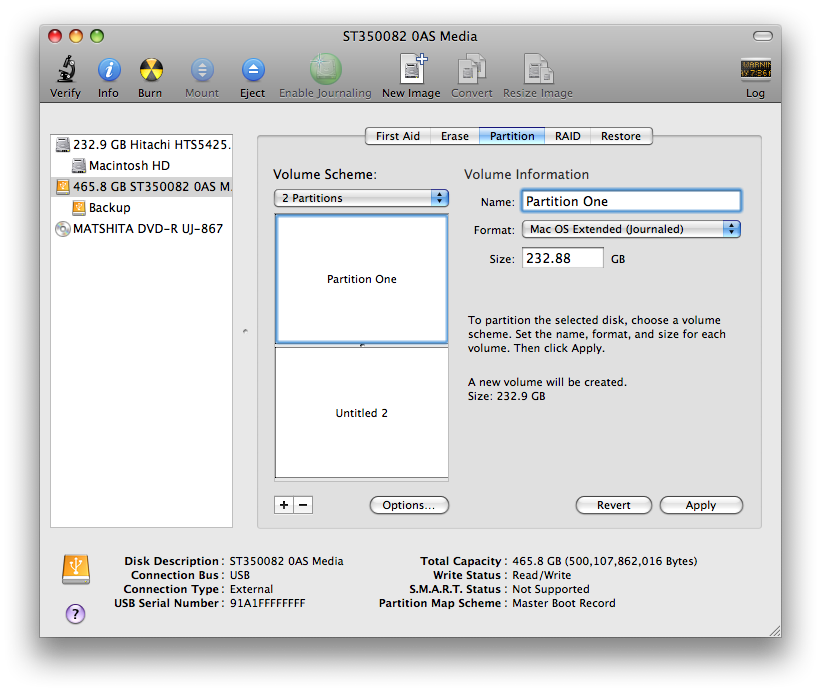
Task: Click the Apply button
Action: (701, 505)
